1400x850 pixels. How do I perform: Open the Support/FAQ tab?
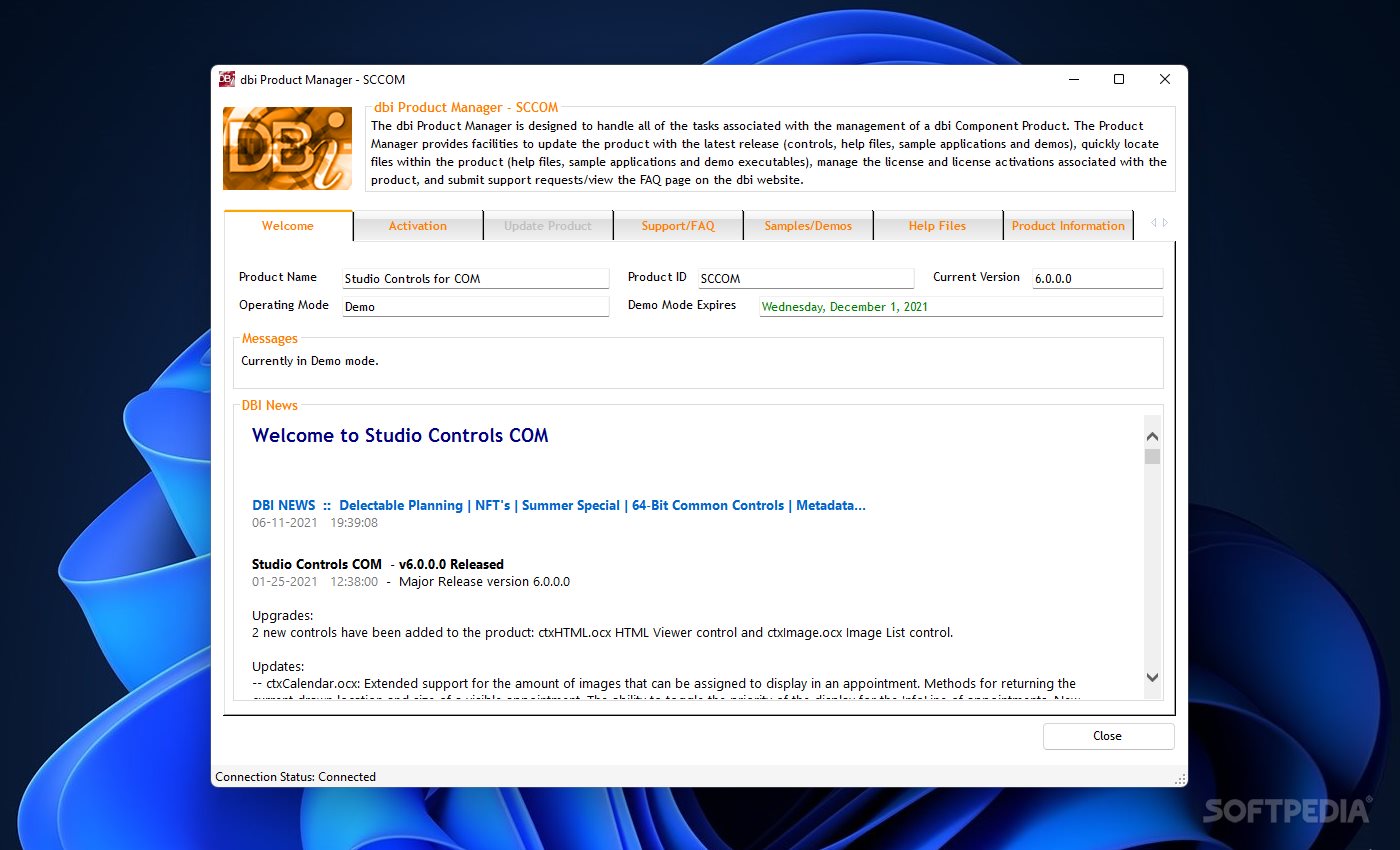coord(678,226)
